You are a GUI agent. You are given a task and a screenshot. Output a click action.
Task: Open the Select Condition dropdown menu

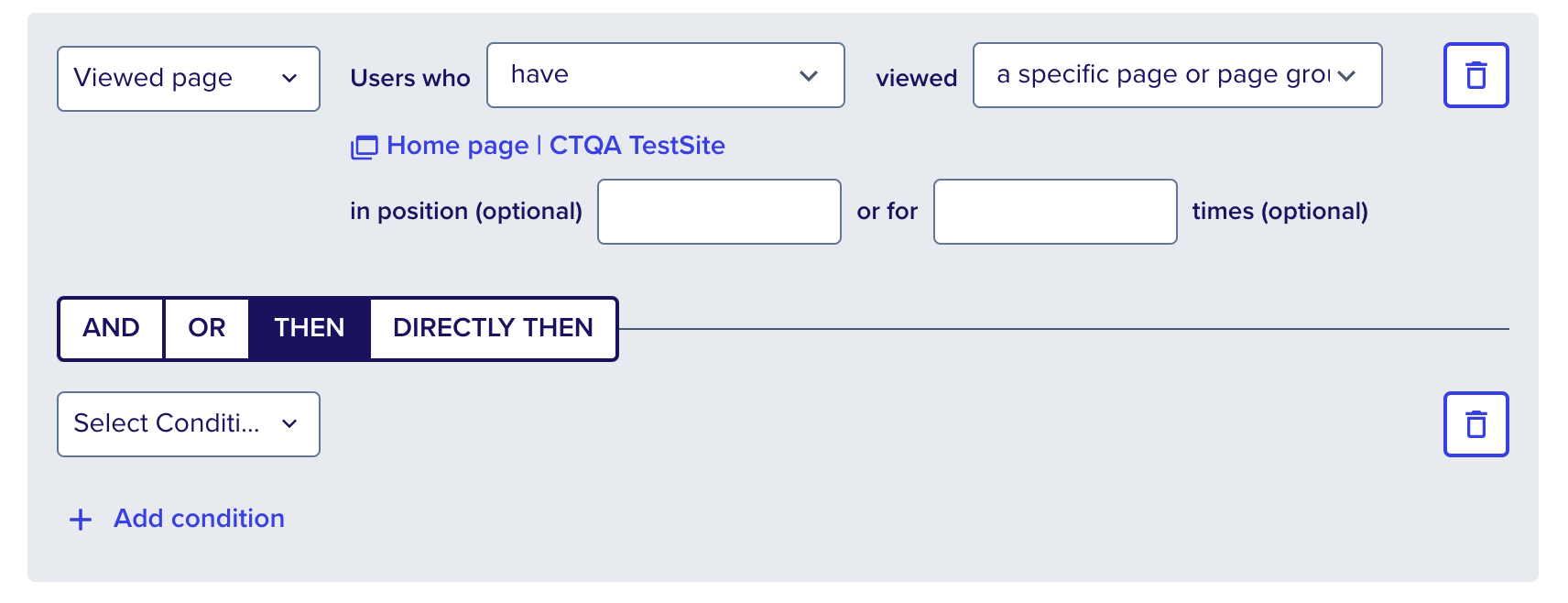point(189,424)
